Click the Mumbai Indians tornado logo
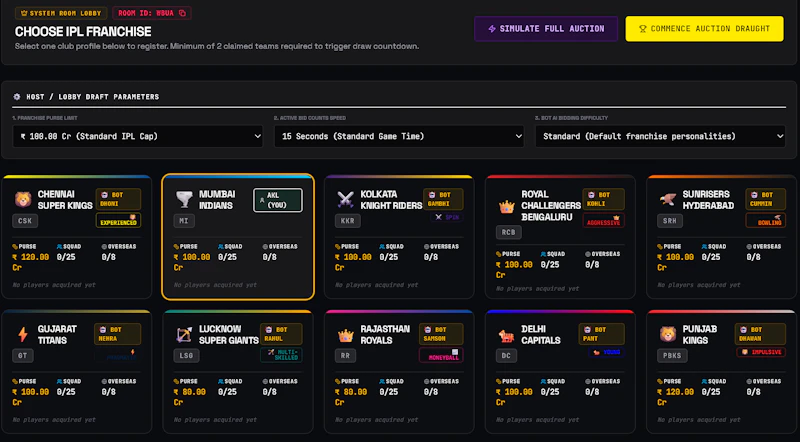Image resolution: width=800 pixels, height=442 pixels. (x=184, y=199)
